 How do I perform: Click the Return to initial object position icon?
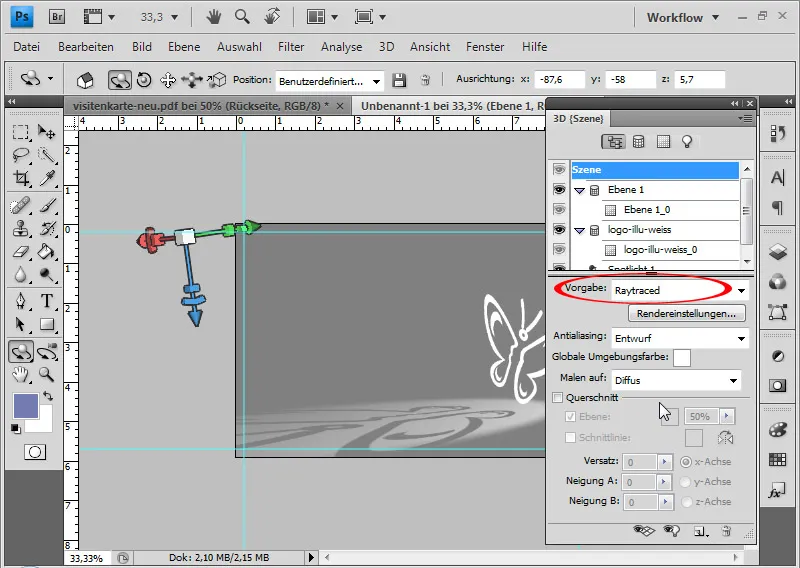85,80
